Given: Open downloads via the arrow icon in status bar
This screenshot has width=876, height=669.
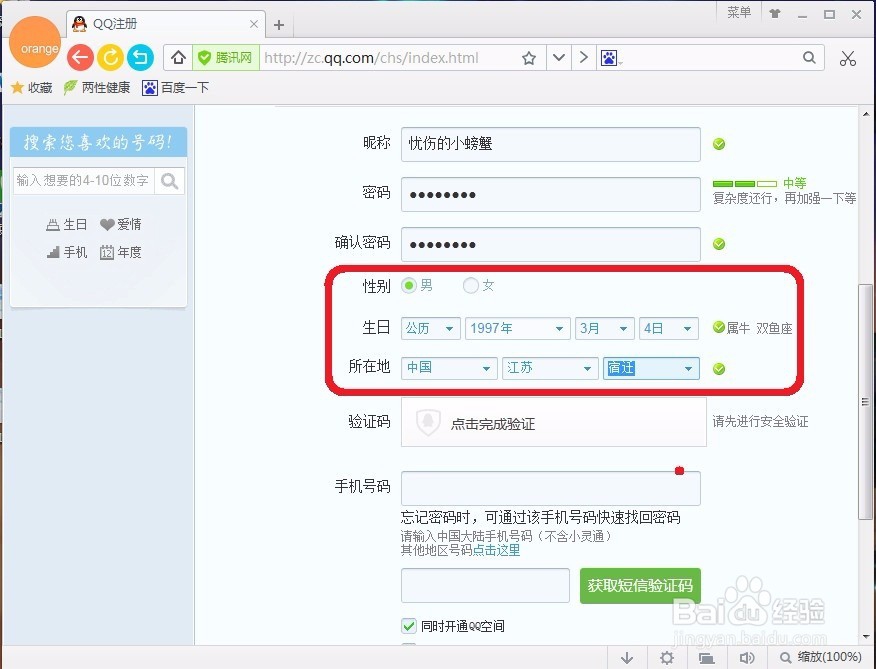Looking at the screenshot, I should pyautogui.click(x=628, y=657).
